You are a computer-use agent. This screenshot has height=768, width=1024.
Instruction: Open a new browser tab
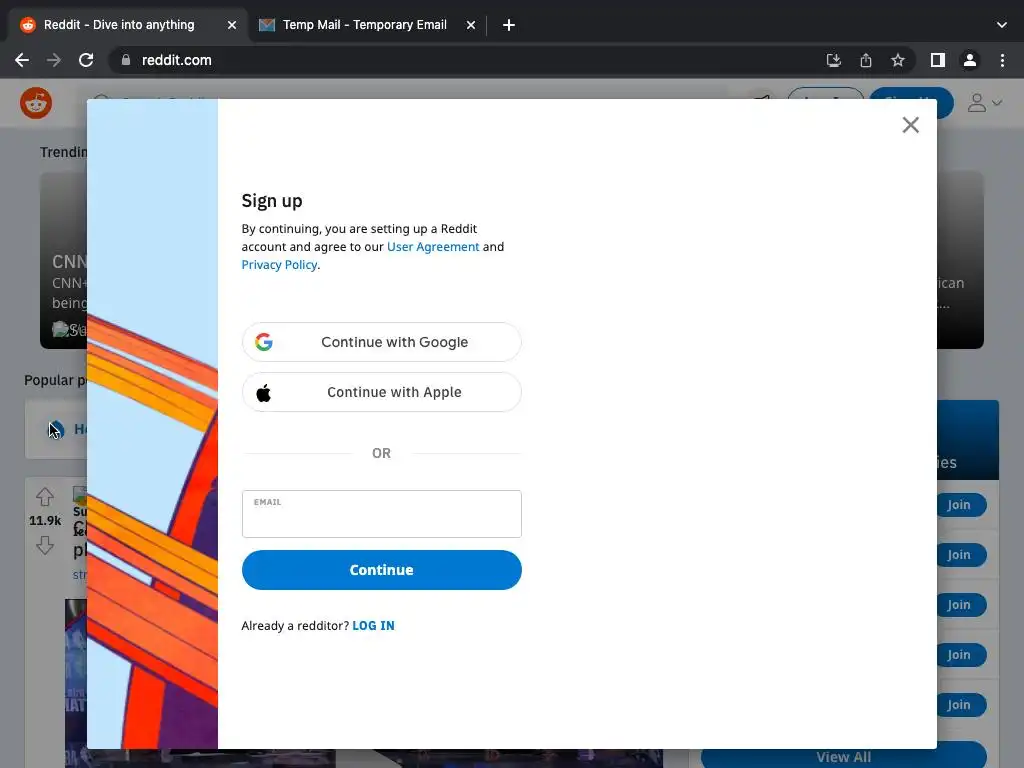coord(509,25)
